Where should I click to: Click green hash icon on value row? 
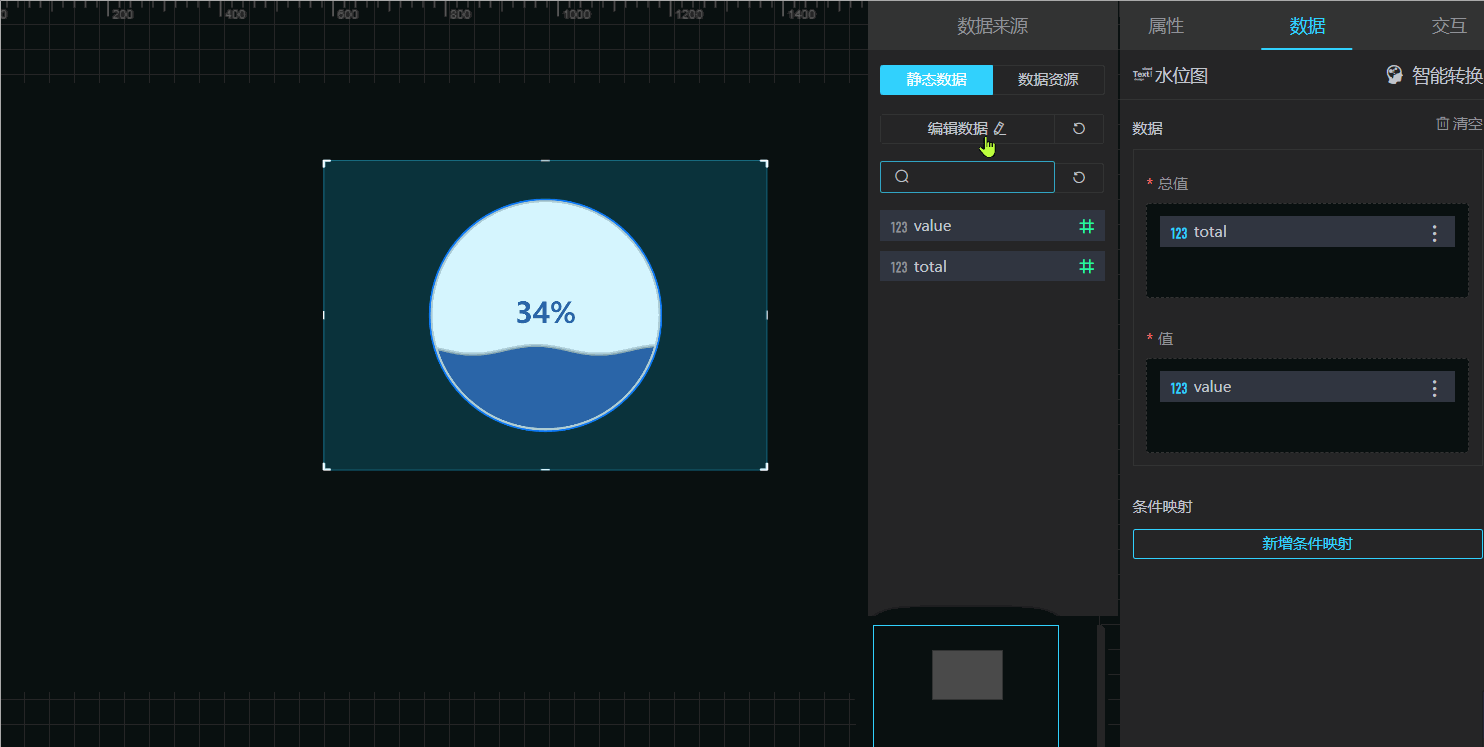(1087, 226)
